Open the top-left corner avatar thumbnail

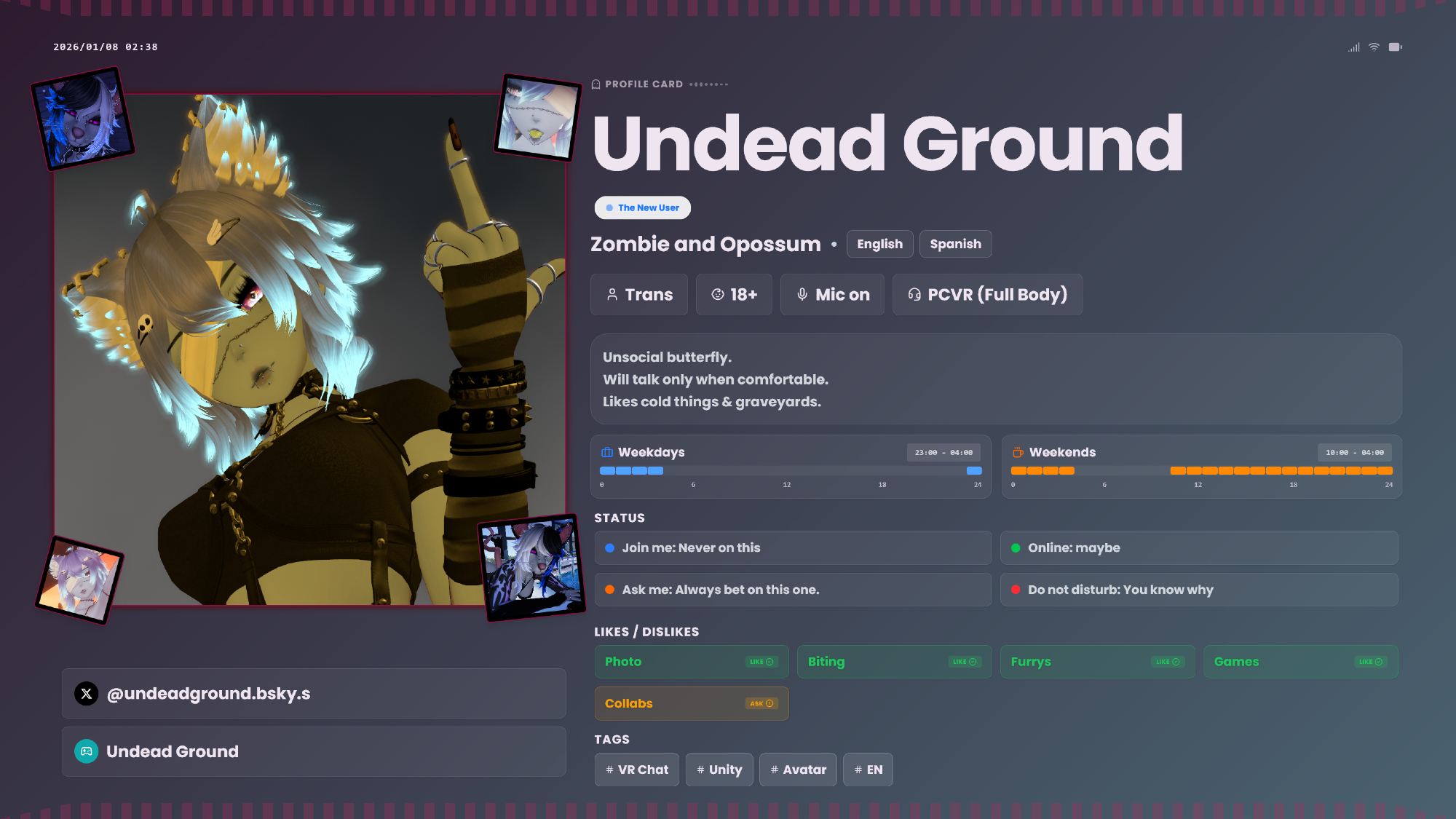coord(83,119)
